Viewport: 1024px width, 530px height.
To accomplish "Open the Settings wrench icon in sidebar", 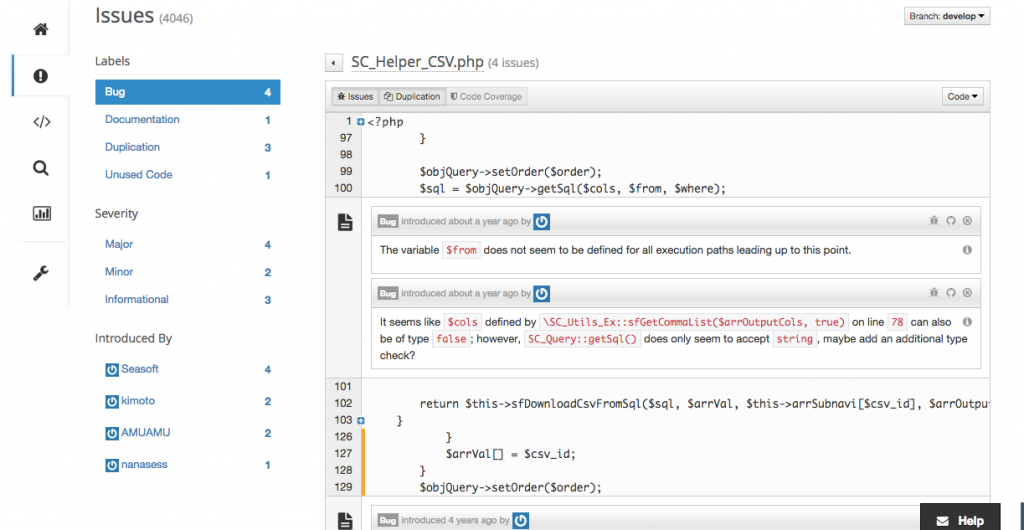I will [40, 272].
